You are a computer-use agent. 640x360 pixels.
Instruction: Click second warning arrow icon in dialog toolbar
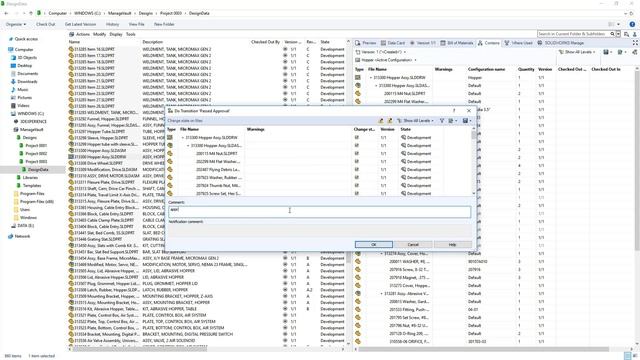tap(389, 121)
